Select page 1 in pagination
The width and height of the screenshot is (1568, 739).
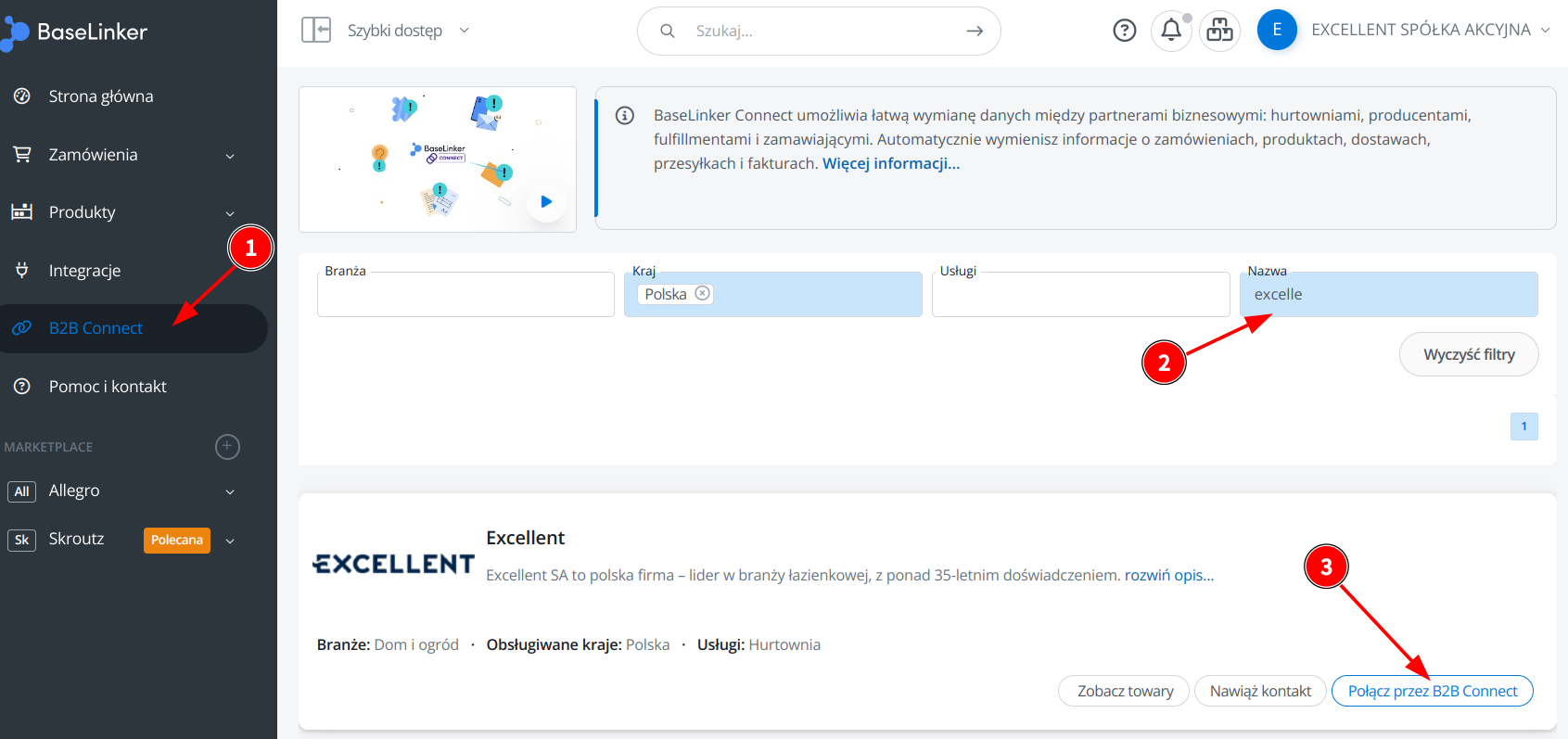point(1523,427)
